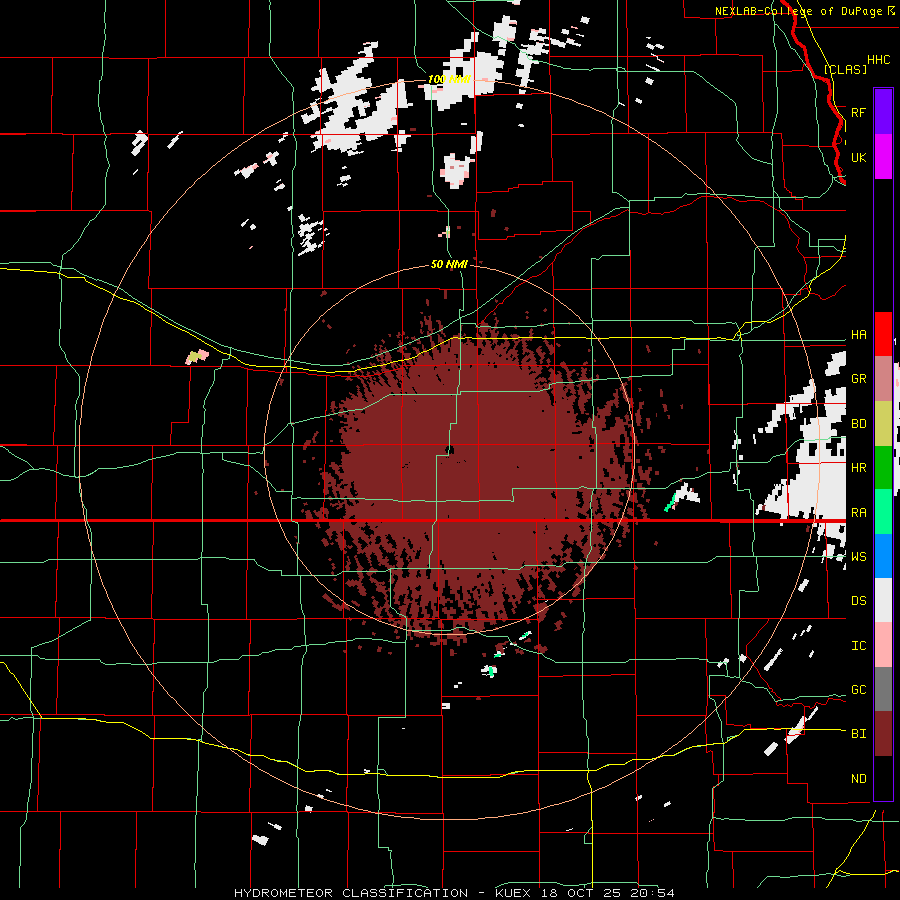This screenshot has width=900, height=900.
Task: Click the blue WS legend swatch
Action: [883, 556]
